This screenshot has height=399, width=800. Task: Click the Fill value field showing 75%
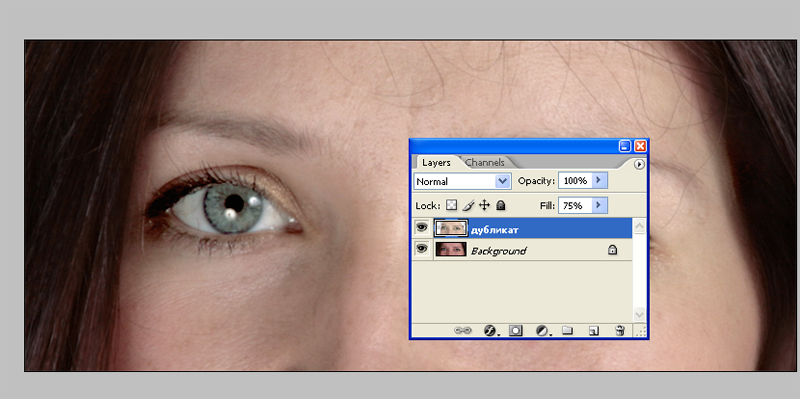[575, 206]
